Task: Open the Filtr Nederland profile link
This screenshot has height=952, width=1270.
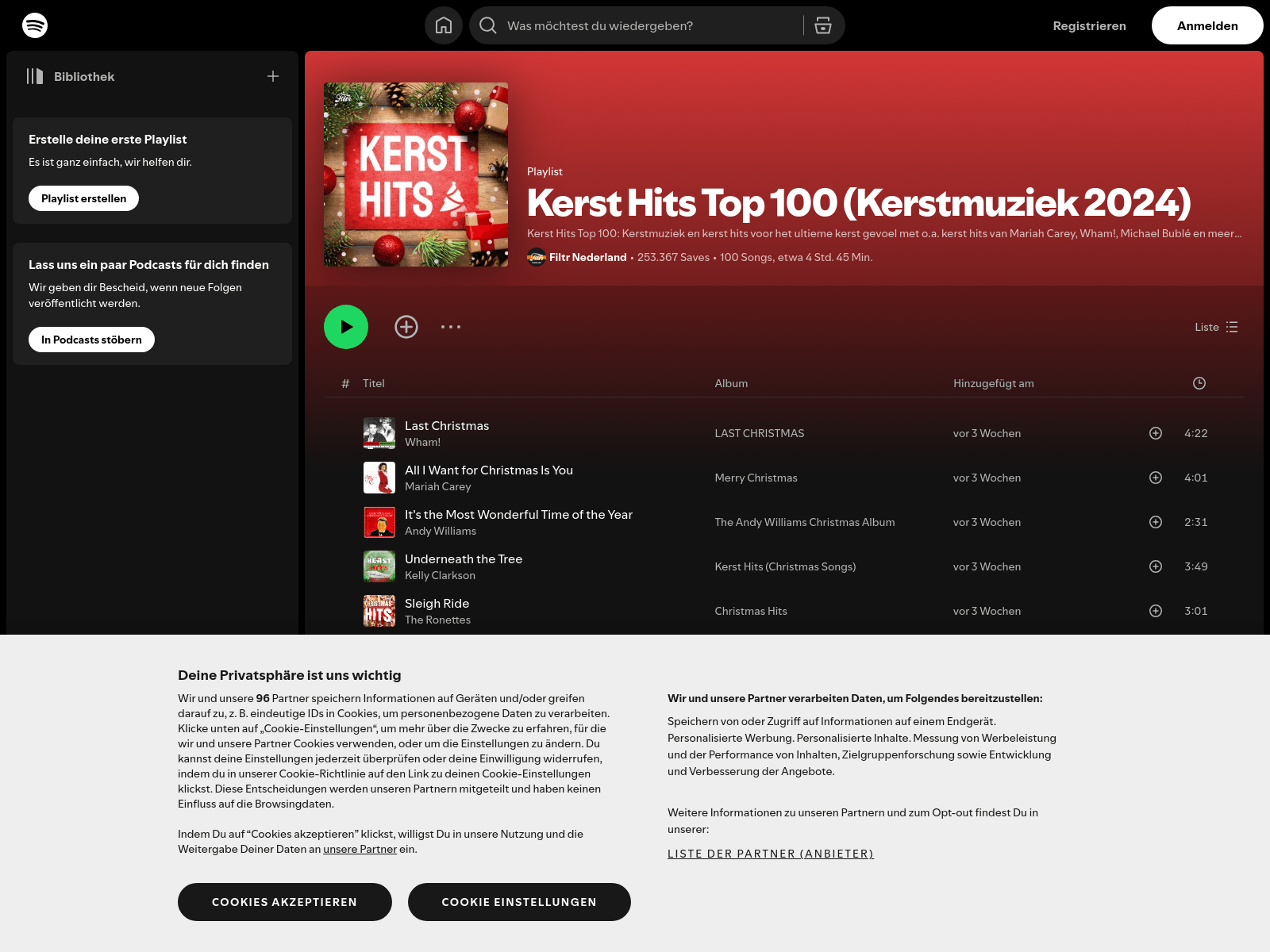Action: [588, 257]
